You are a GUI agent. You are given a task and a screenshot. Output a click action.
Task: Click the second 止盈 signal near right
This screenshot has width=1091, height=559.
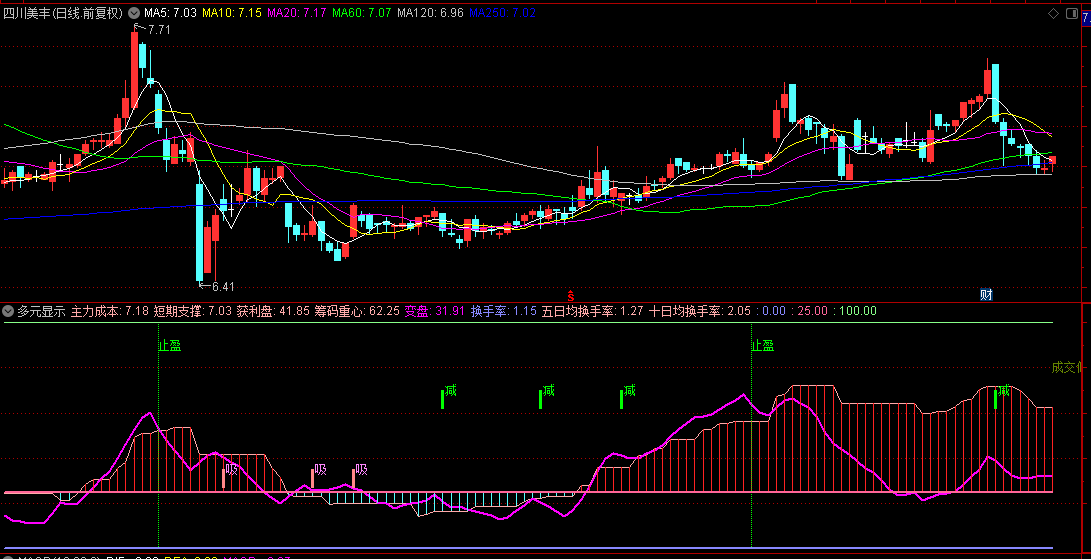click(x=762, y=346)
